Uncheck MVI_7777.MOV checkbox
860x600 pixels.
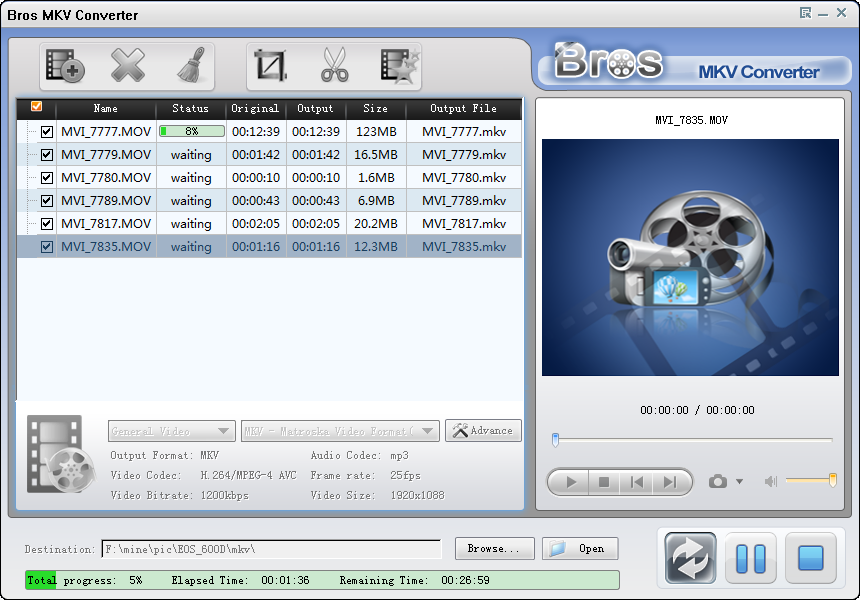(x=47, y=132)
